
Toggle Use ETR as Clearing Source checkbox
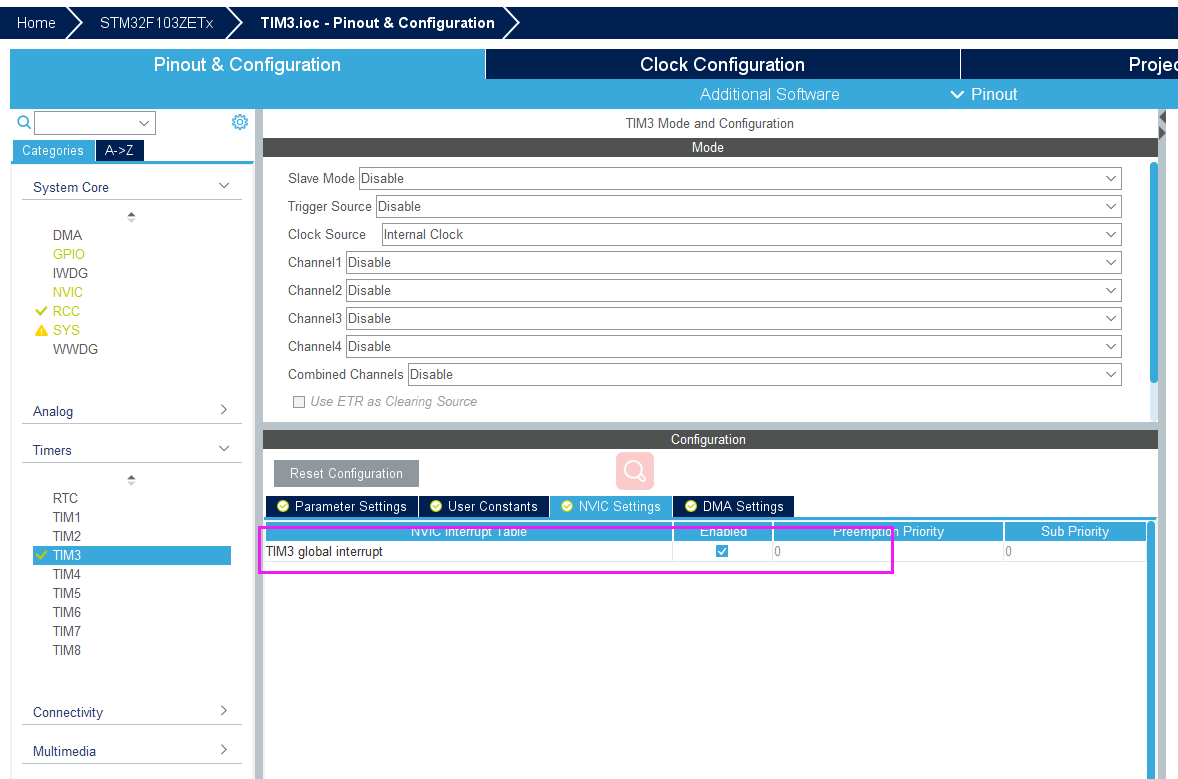299,402
